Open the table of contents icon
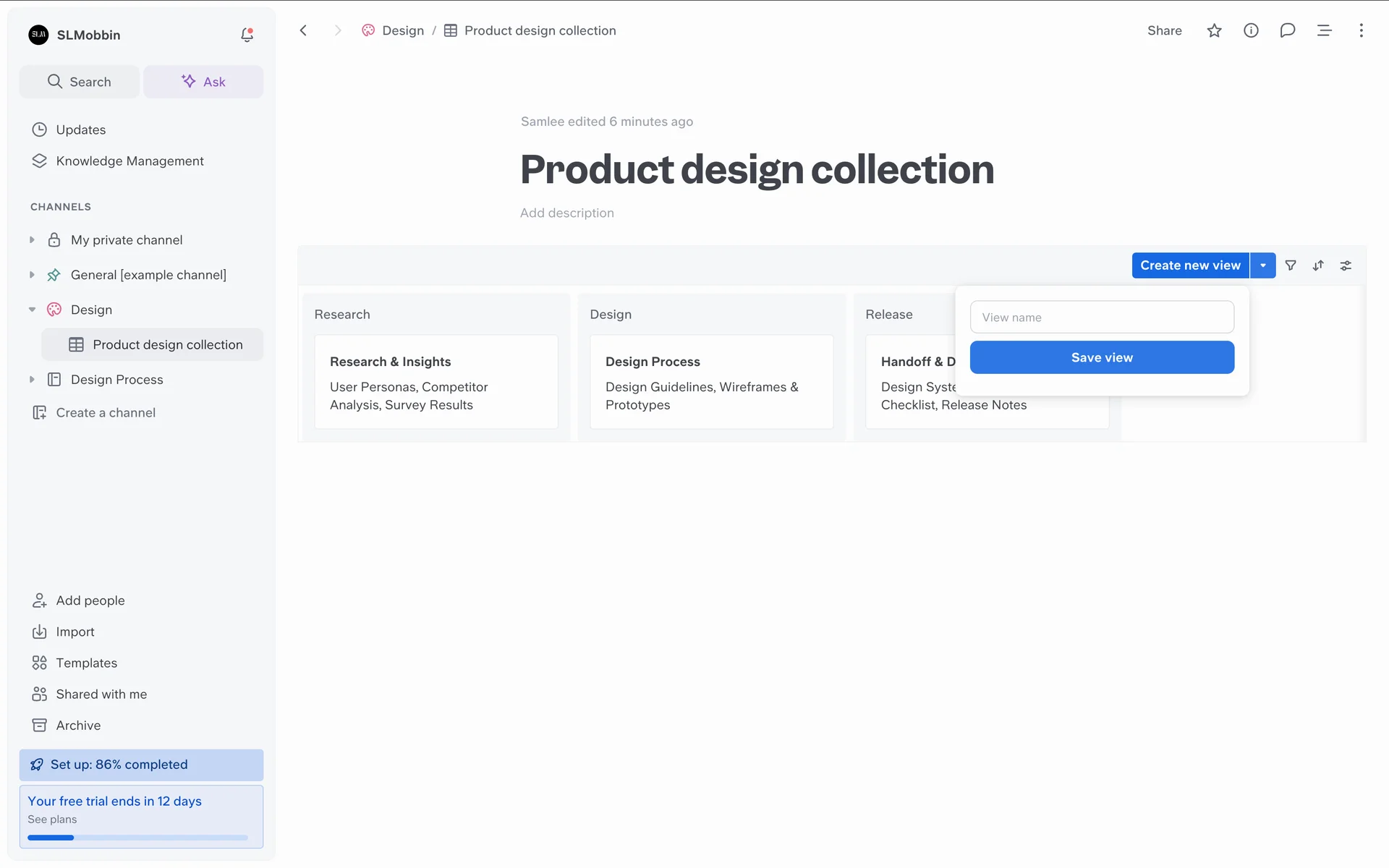This screenshot has width=1389, height=868. pyautogui.click(x=1324, y=30)
